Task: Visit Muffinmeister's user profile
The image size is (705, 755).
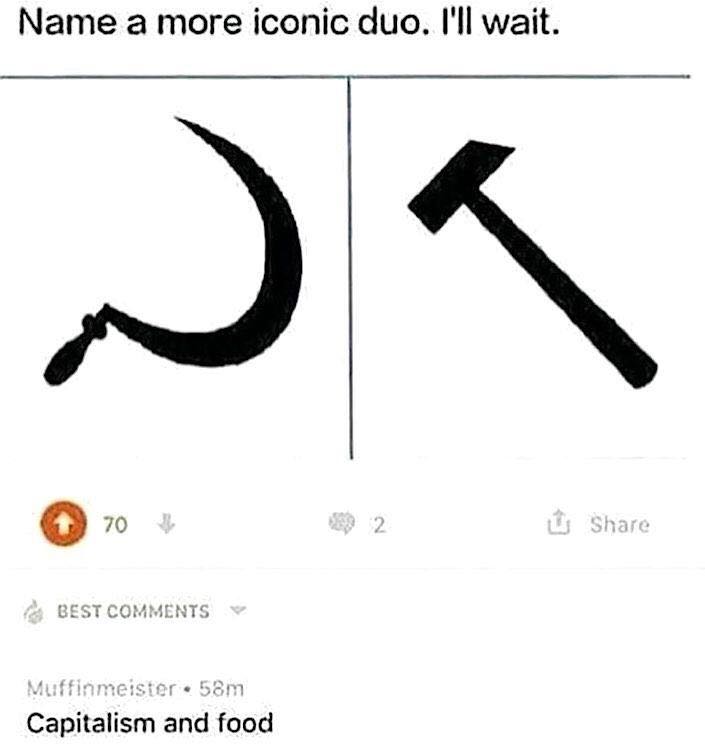Action: point(101,689)
